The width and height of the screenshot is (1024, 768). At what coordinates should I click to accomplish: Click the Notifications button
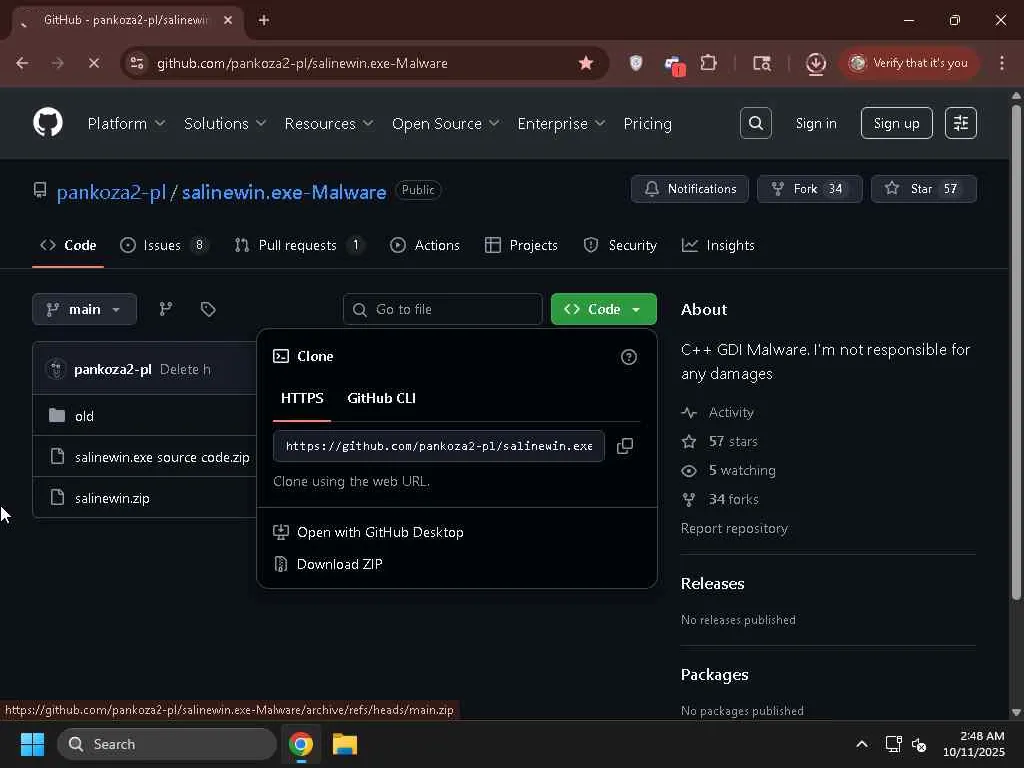pos(690,189)
